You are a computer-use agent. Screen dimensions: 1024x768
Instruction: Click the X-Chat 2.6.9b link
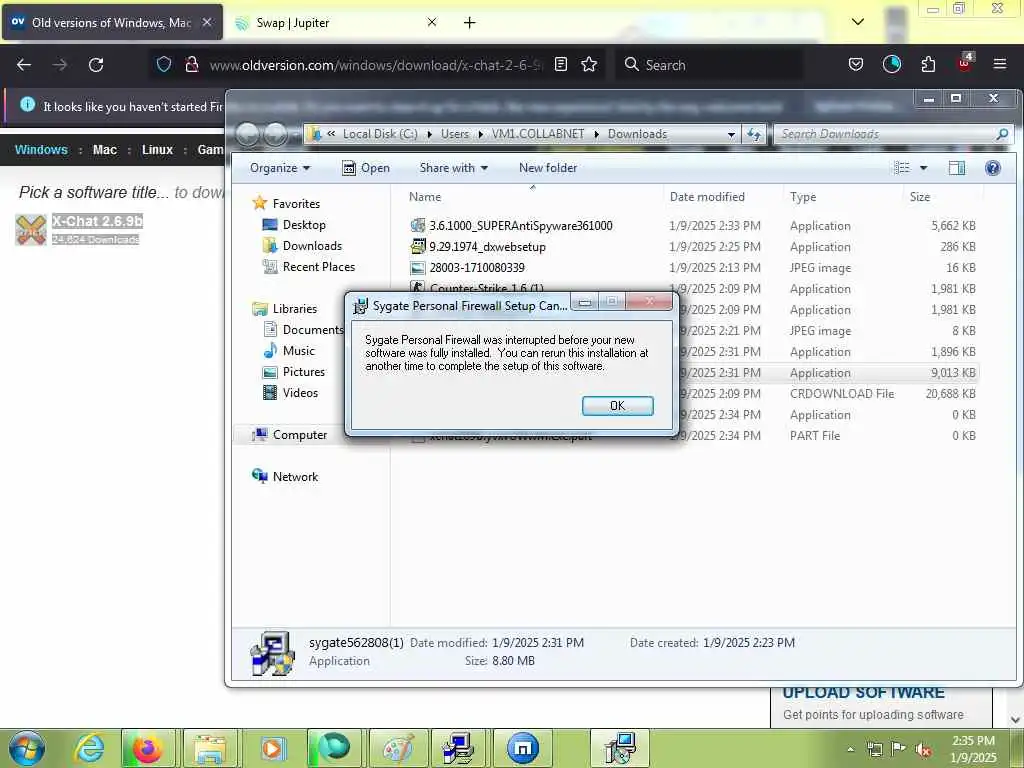97,221
